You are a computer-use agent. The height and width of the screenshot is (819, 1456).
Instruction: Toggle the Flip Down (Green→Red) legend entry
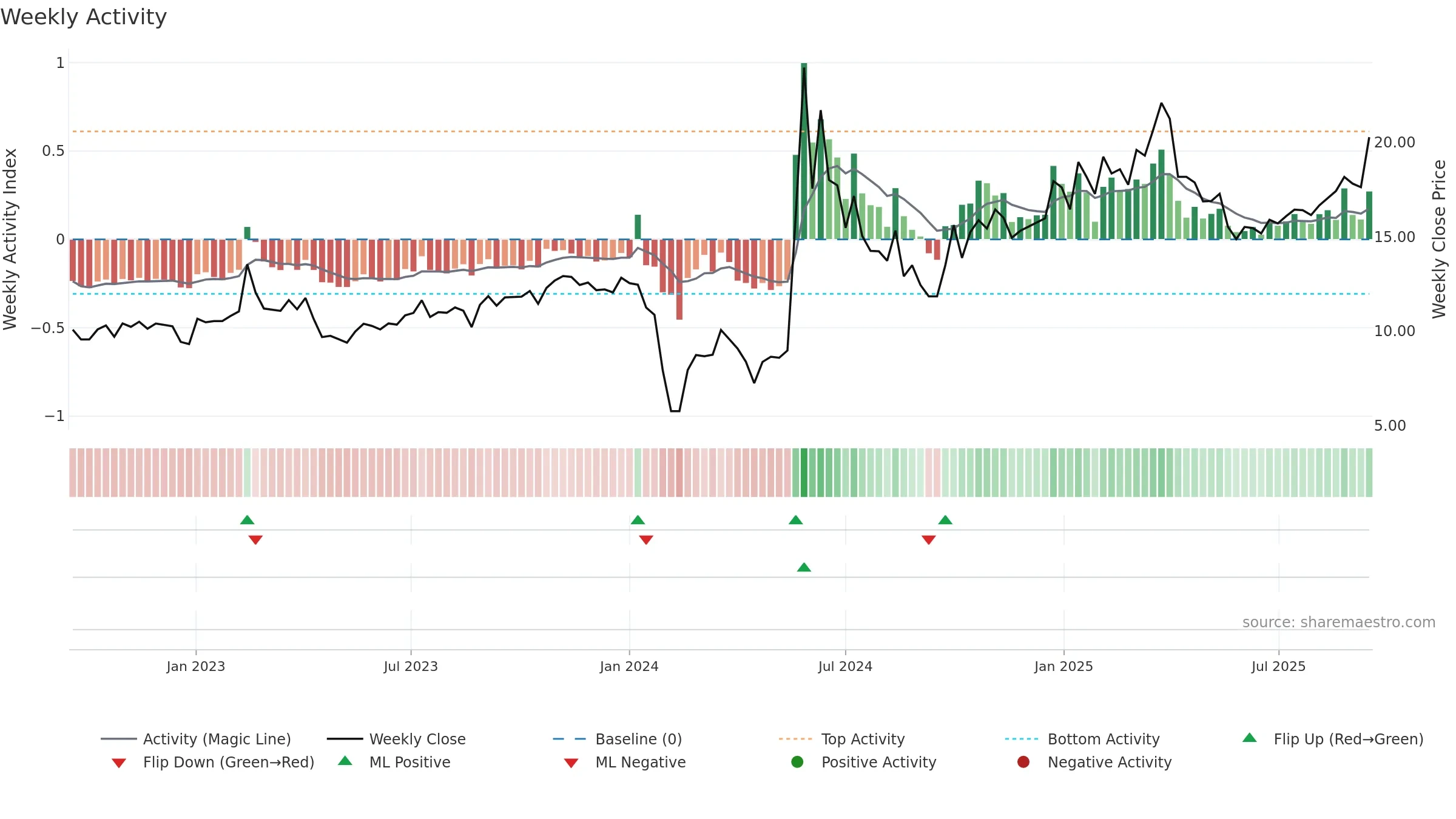click(212, 762)
